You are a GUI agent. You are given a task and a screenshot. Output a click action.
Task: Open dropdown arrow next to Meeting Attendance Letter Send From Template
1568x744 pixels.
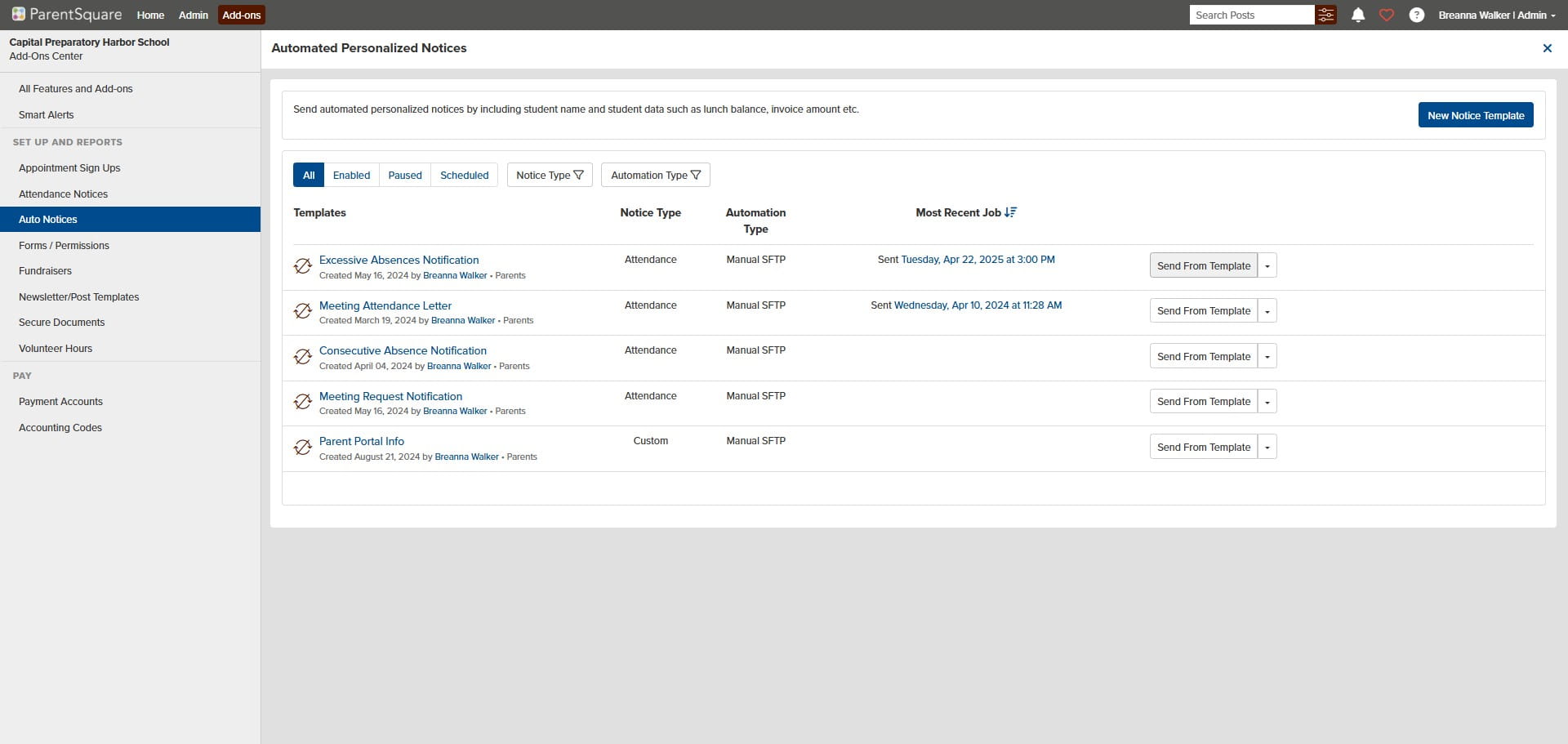(1267, 311)
